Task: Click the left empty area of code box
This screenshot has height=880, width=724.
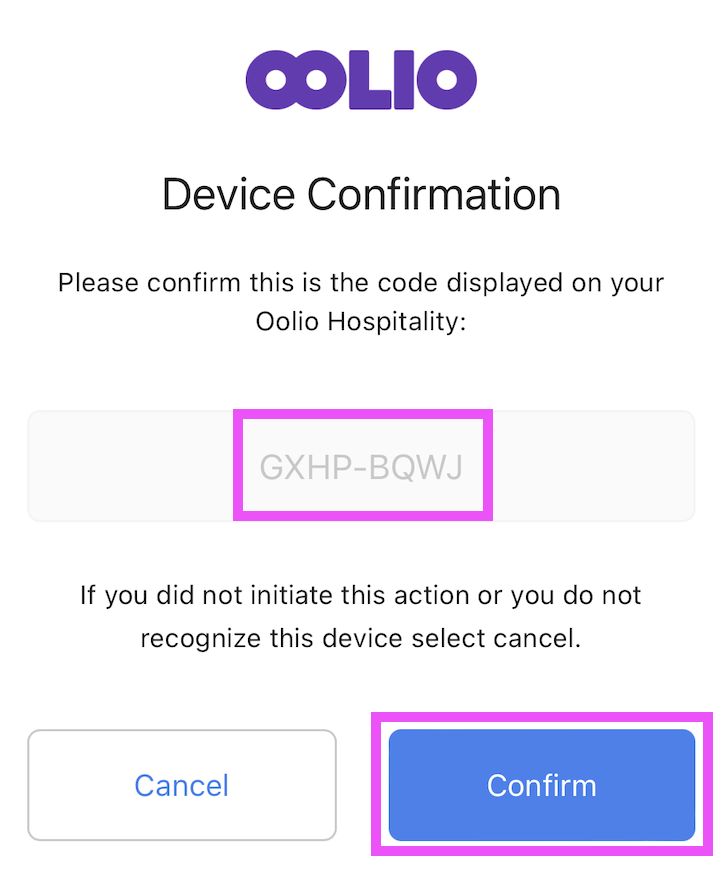Action: click(130, 466)
